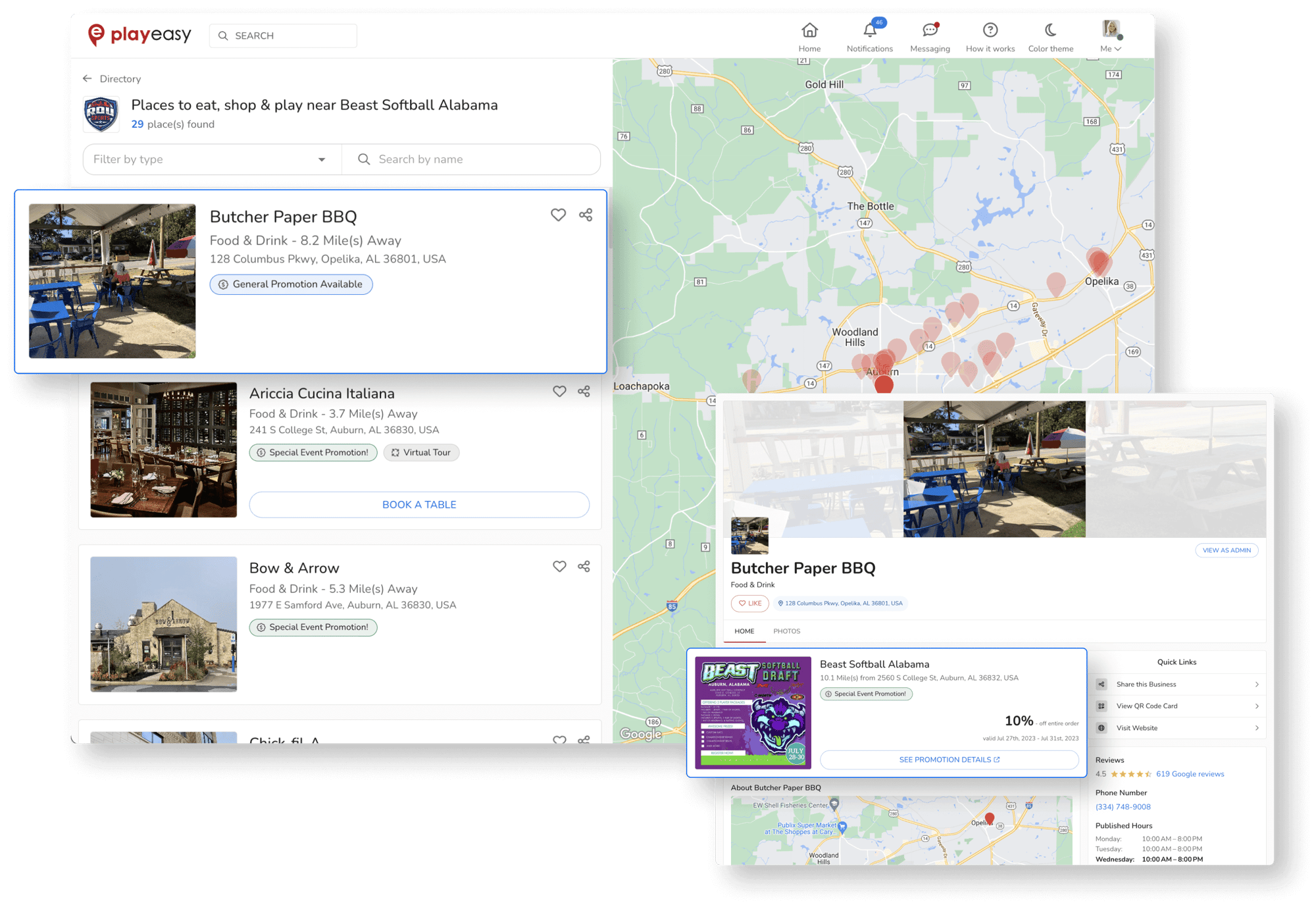Click the QR Code Card icon

1101,706
